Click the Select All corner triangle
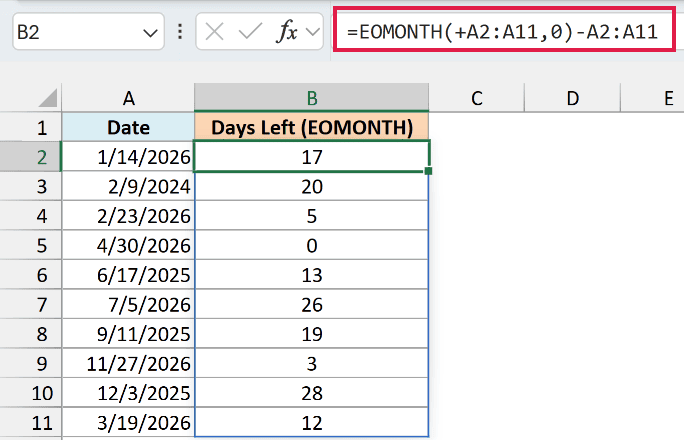 click(48, 98)
